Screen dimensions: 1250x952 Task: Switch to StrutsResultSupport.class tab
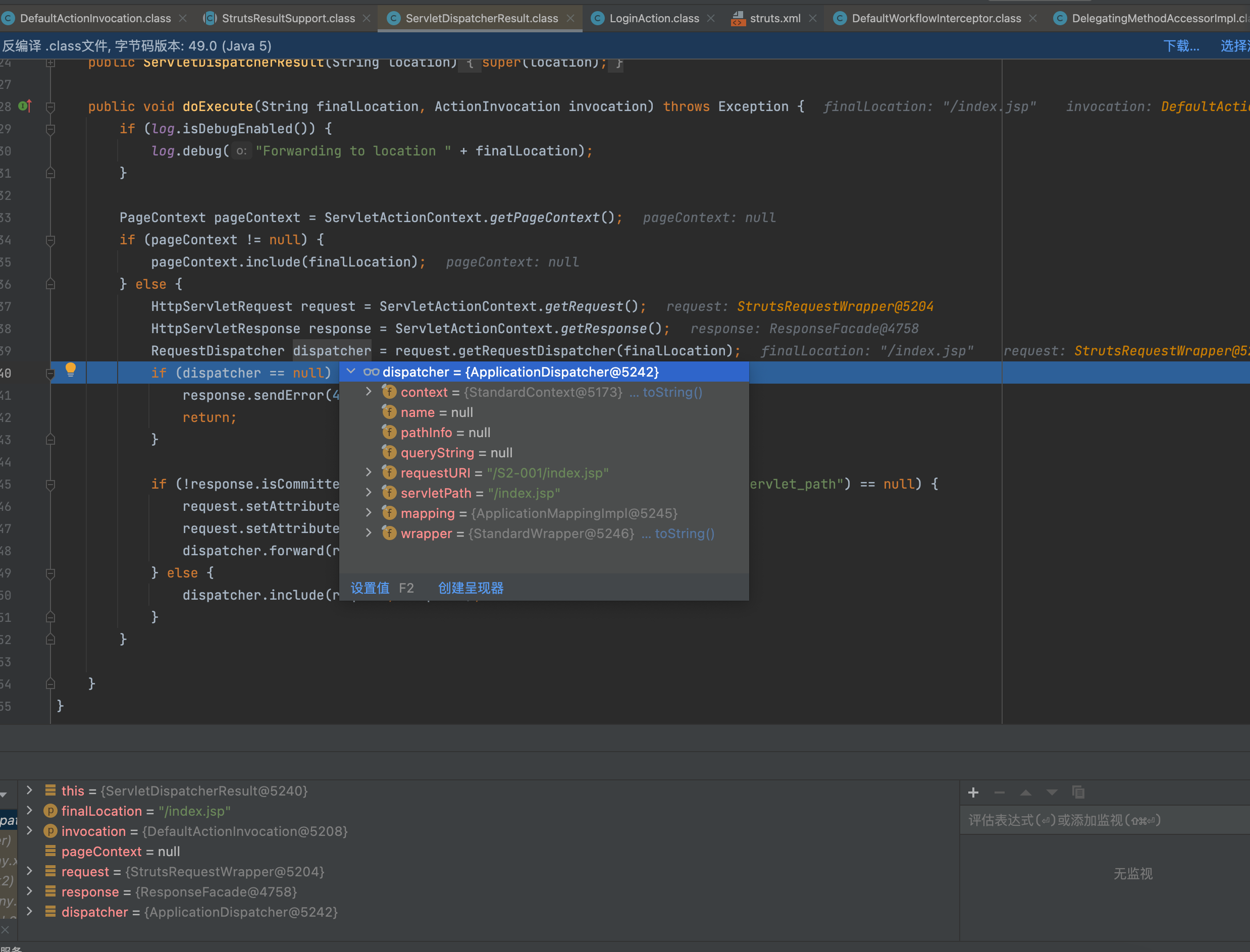point(288,18)
